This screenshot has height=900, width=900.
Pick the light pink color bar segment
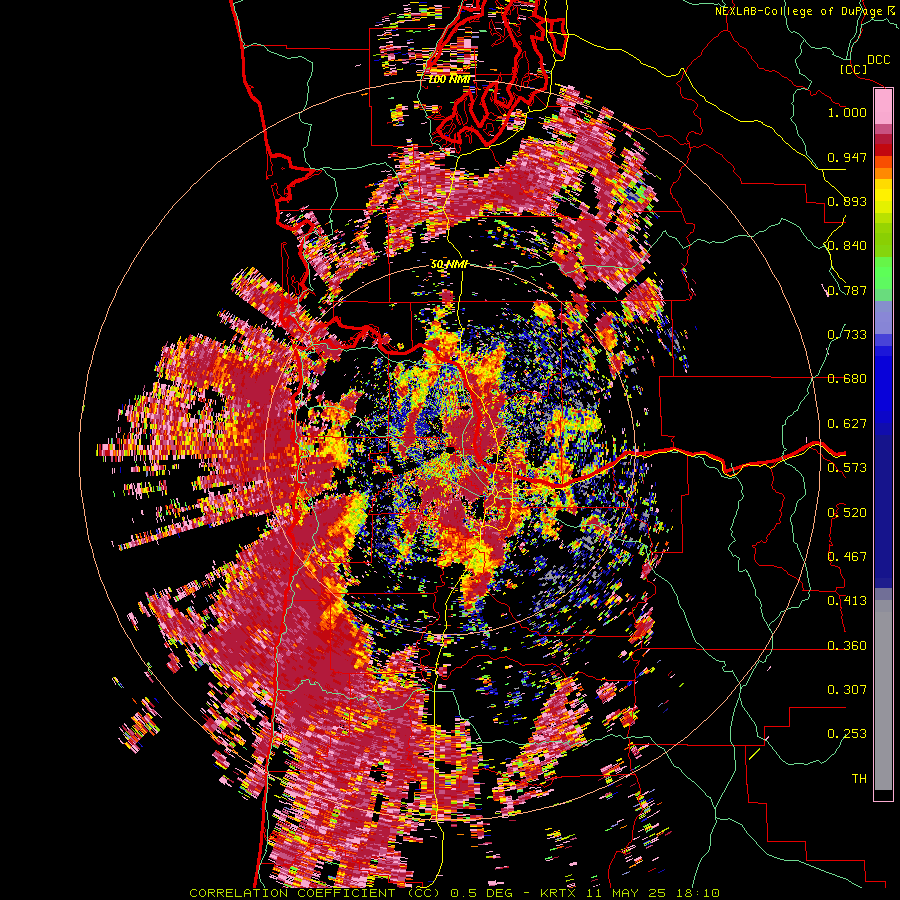[883, 107]
